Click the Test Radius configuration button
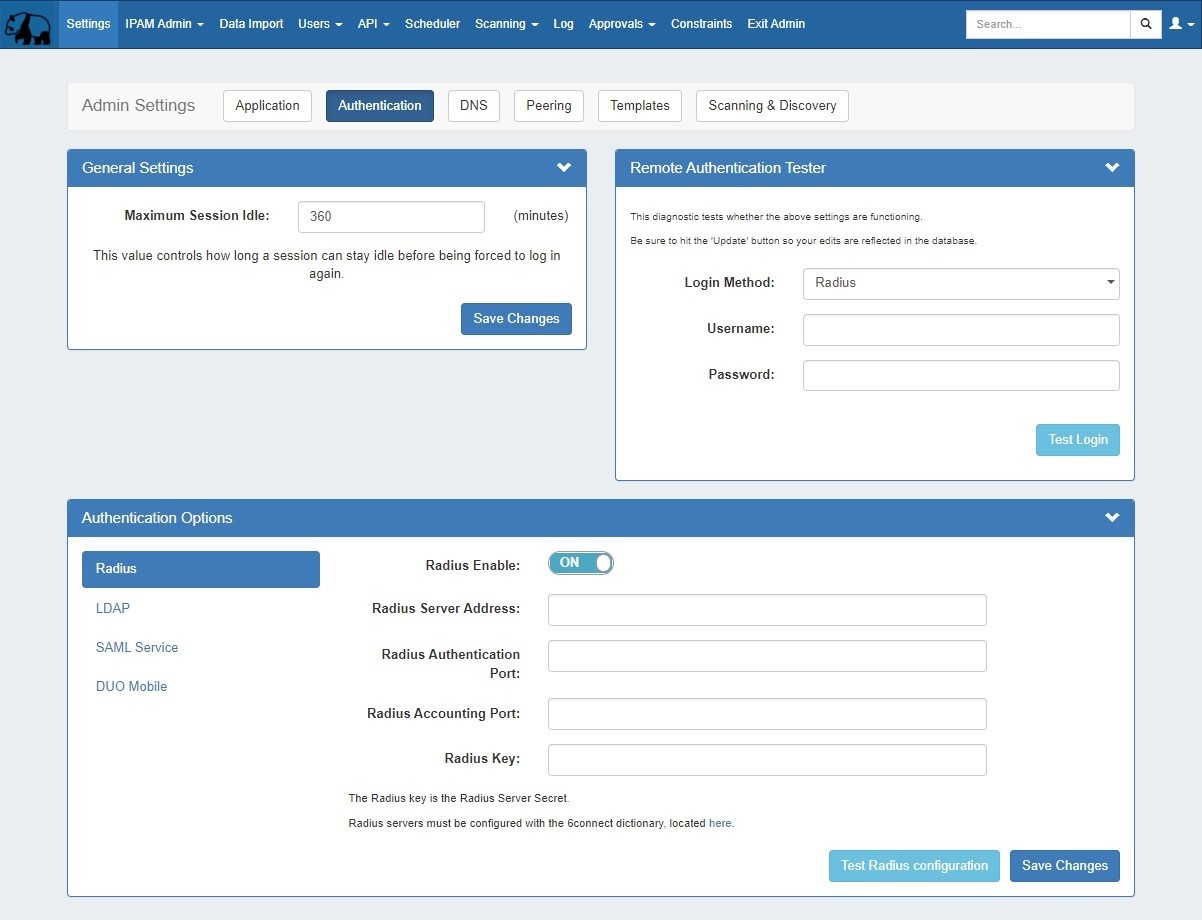This screenshot has width=1202, height=920. tap(914, 866)
